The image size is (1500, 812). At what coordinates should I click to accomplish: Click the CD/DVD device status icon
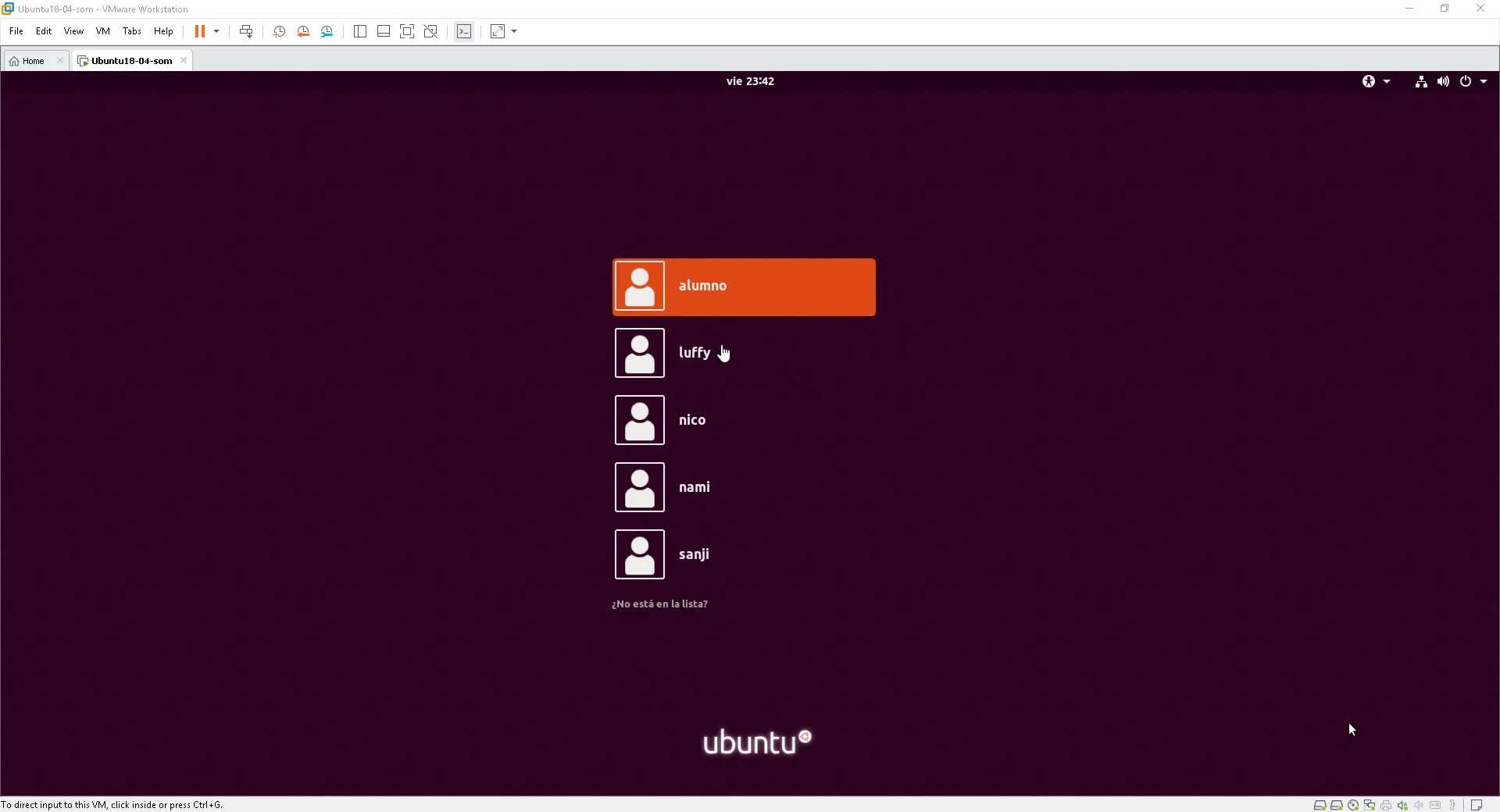(x=1353, y=805)
